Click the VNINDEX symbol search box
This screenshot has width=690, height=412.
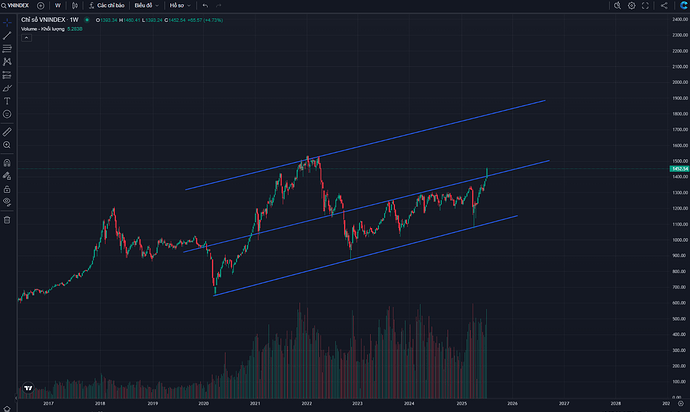coord(15,5)
